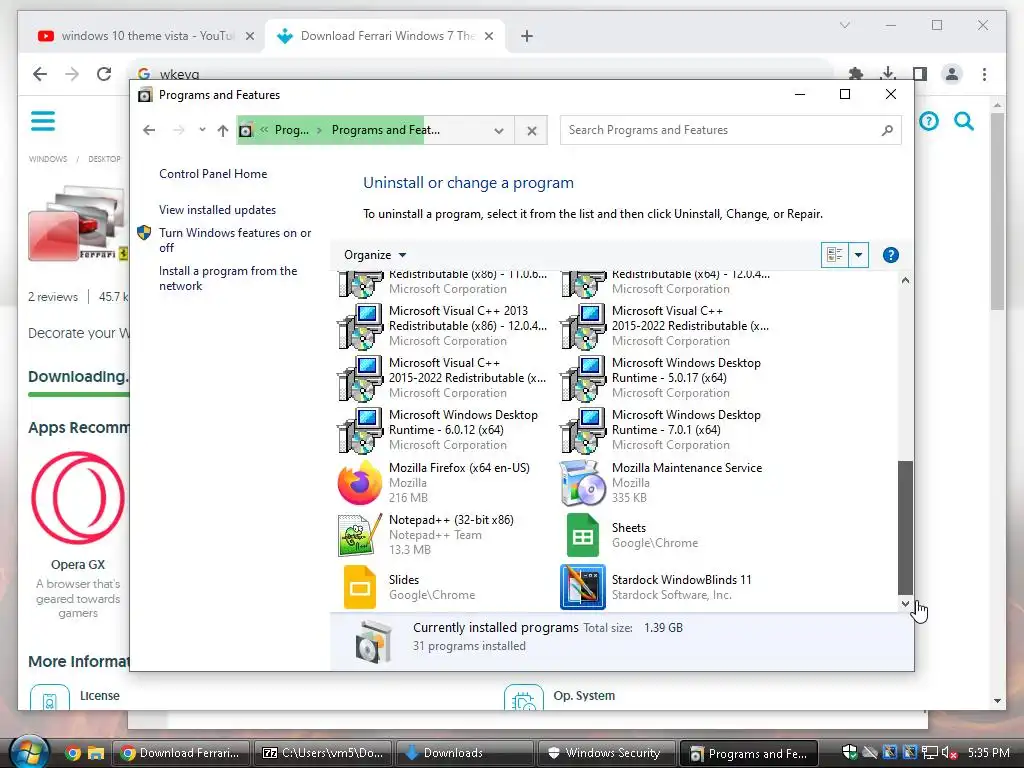Select the Mozilla Firefox program icon
The height and width of the screenshot is (768, 1024).
(x=359, y=483)
